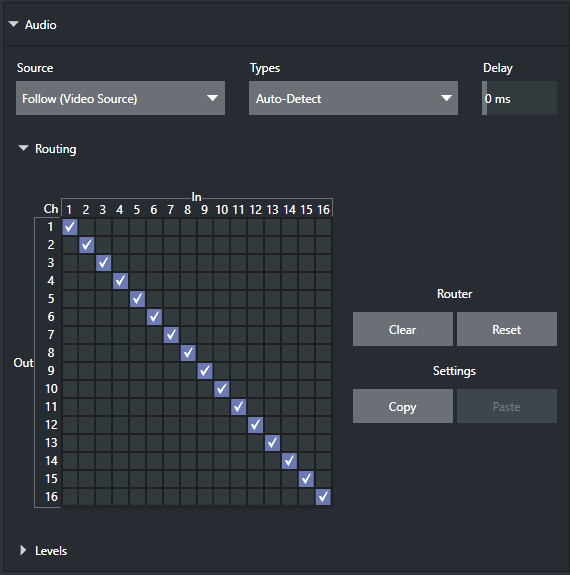Enable routing In 1 to Out 16
This screenshot has width=570, height=575.
[70, 497]
